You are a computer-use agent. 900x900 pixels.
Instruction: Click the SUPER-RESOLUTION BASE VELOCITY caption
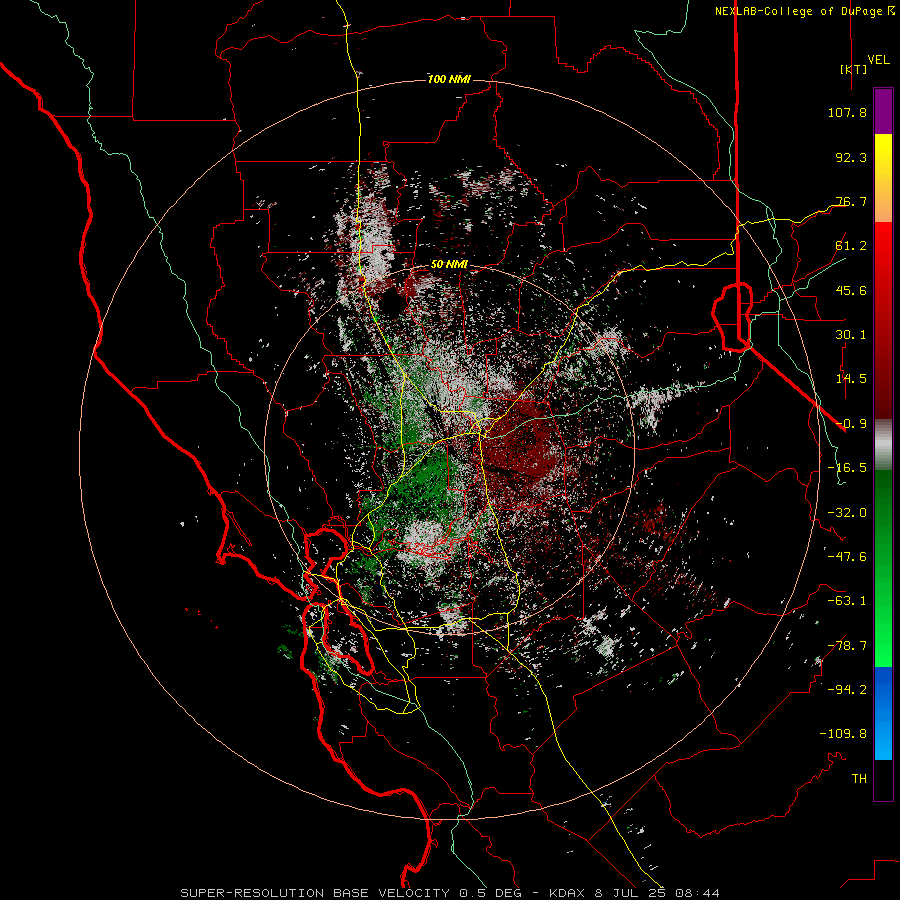tap(318, 893)
